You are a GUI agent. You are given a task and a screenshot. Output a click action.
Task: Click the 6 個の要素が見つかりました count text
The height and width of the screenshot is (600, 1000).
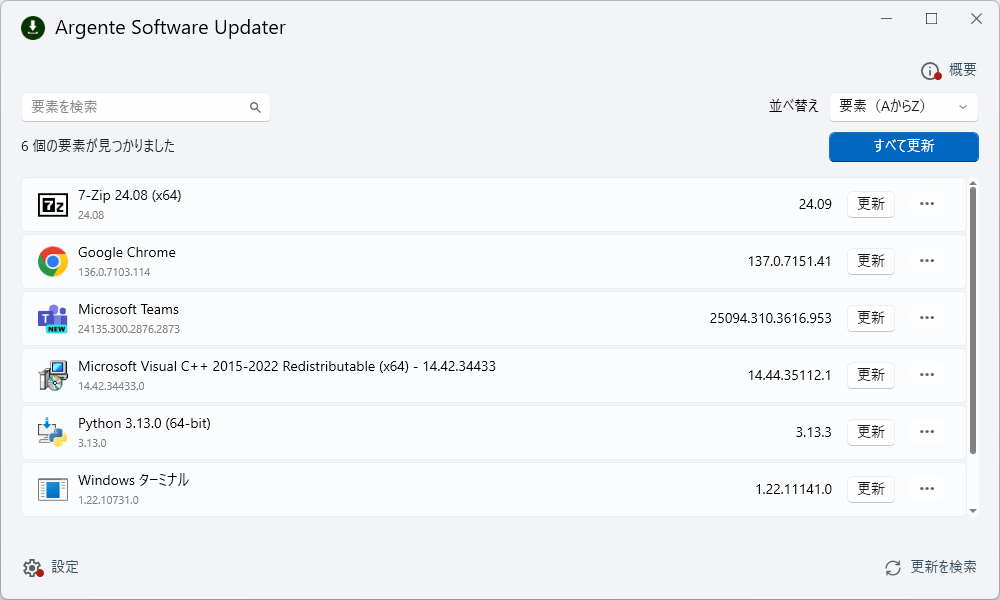coord(98,146)
